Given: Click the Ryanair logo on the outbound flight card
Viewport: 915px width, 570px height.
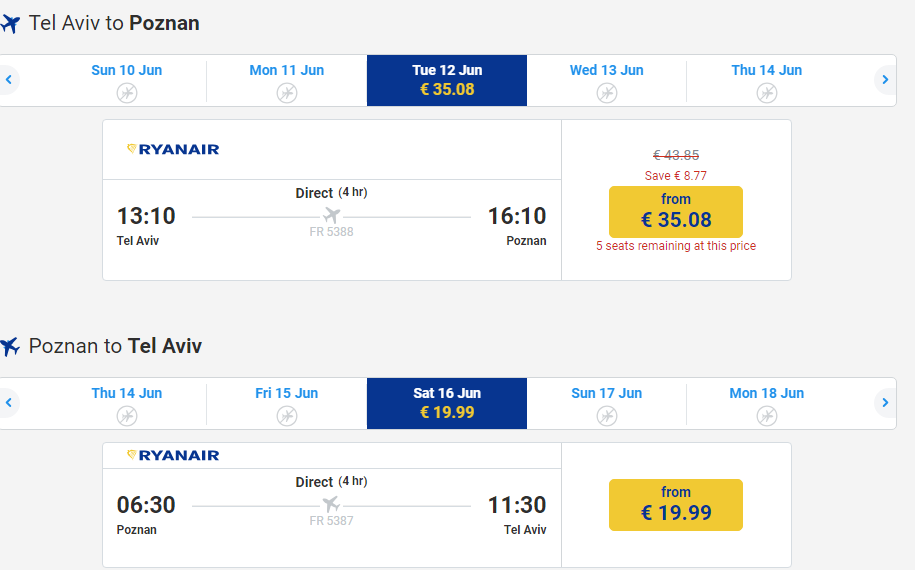Looking at the screenshot, I should tap(173, 149).
